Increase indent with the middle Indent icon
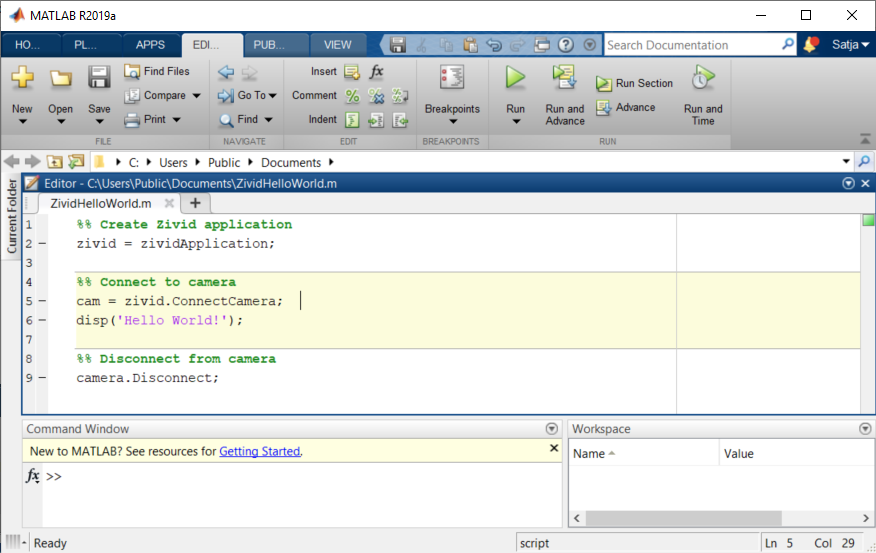The height and width of the screenshot is (553, 876). (376, 120)
